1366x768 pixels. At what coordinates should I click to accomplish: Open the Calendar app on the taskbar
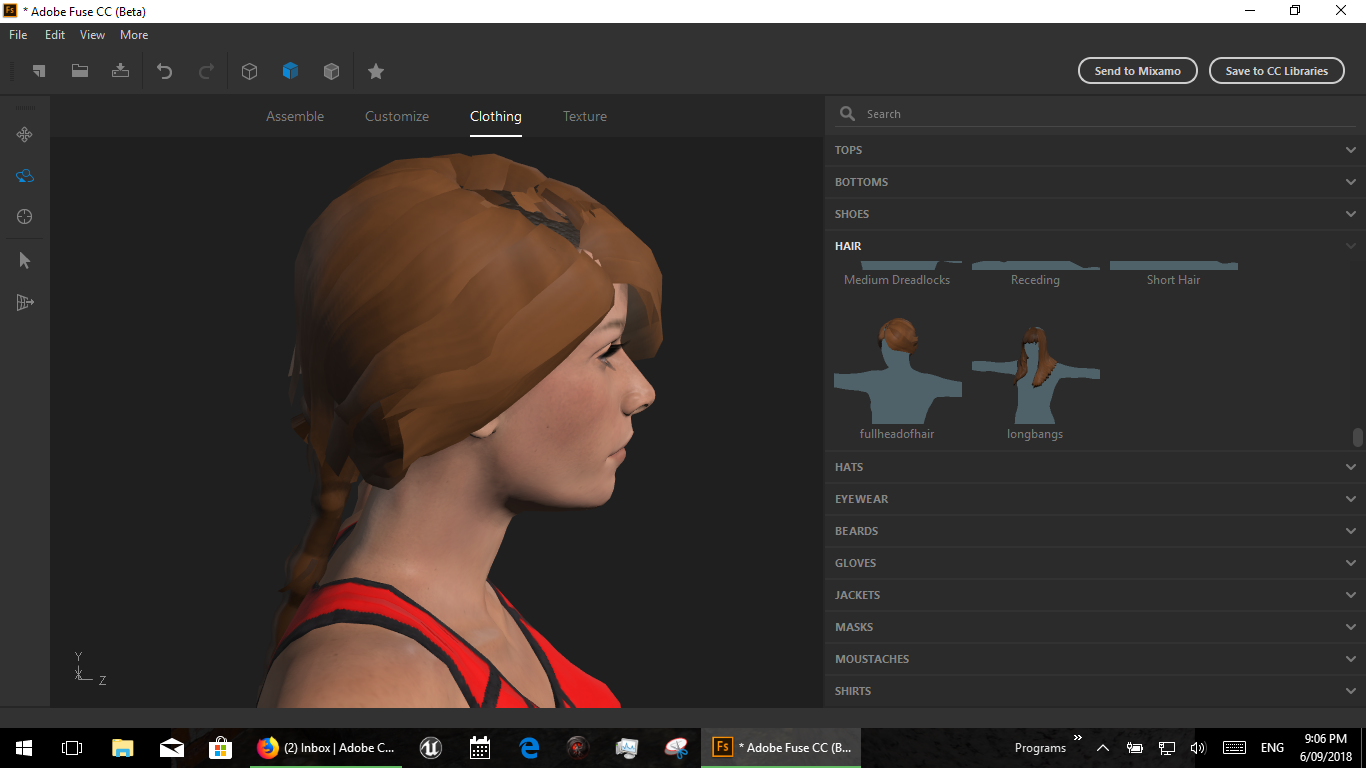click(480, 748)
